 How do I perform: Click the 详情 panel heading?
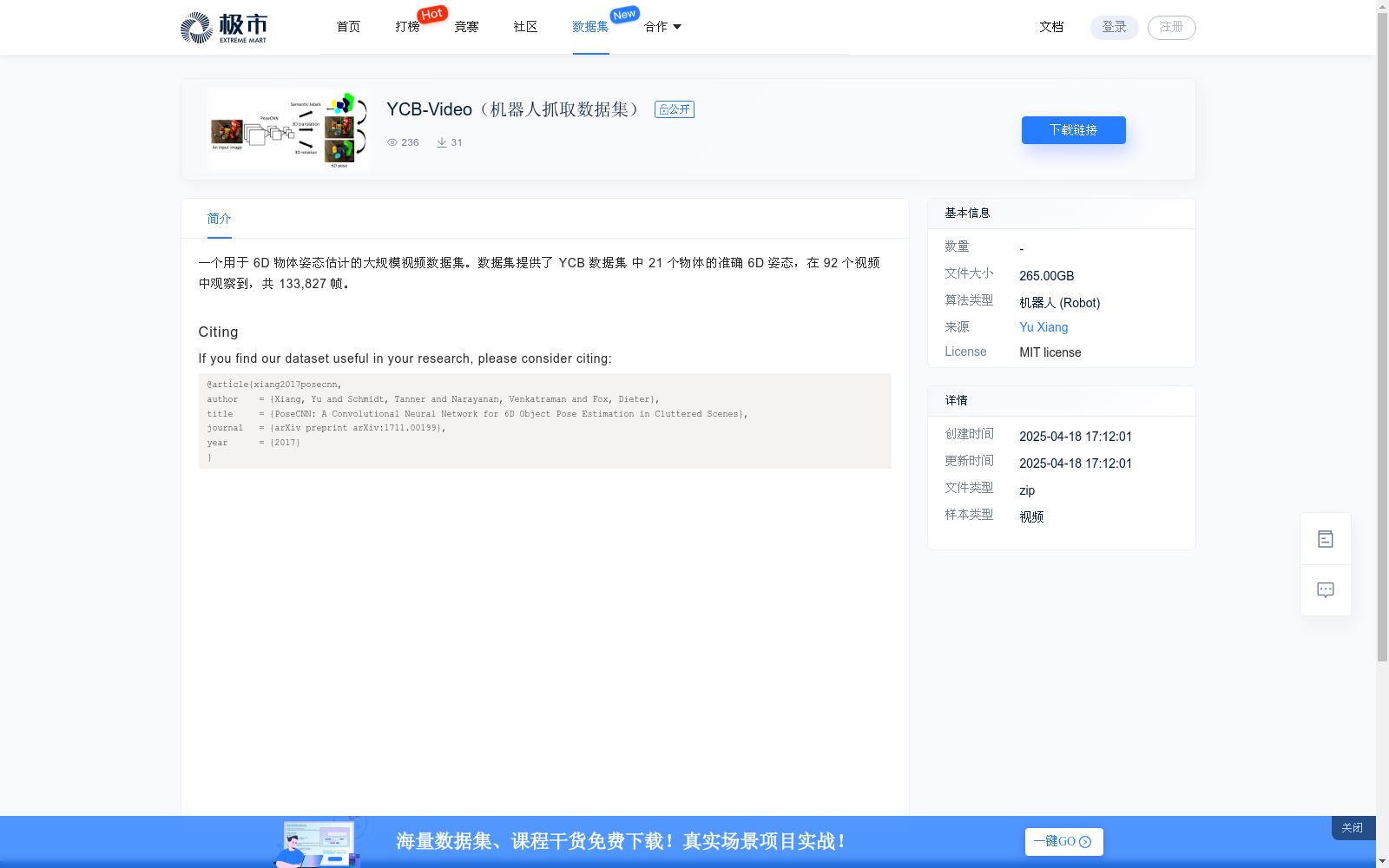(956, 400)
